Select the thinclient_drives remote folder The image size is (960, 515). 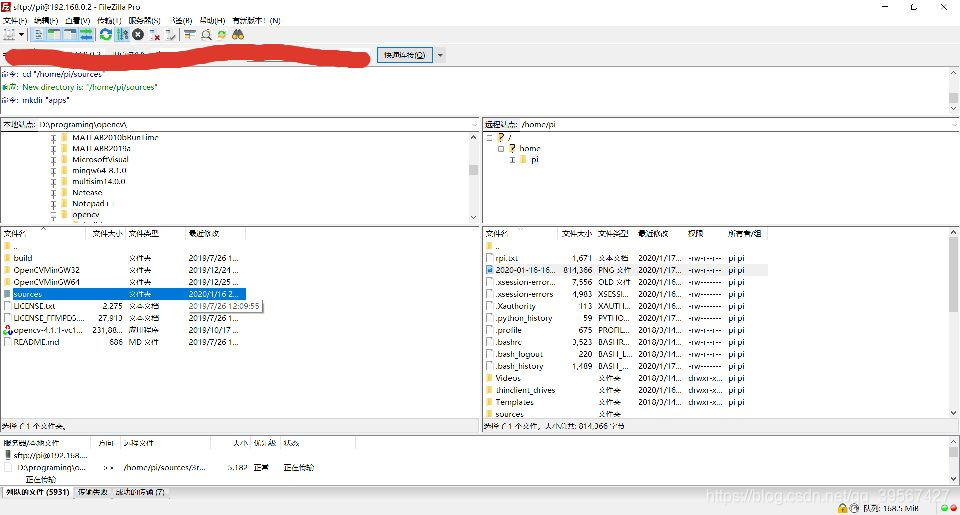[525, 390]
